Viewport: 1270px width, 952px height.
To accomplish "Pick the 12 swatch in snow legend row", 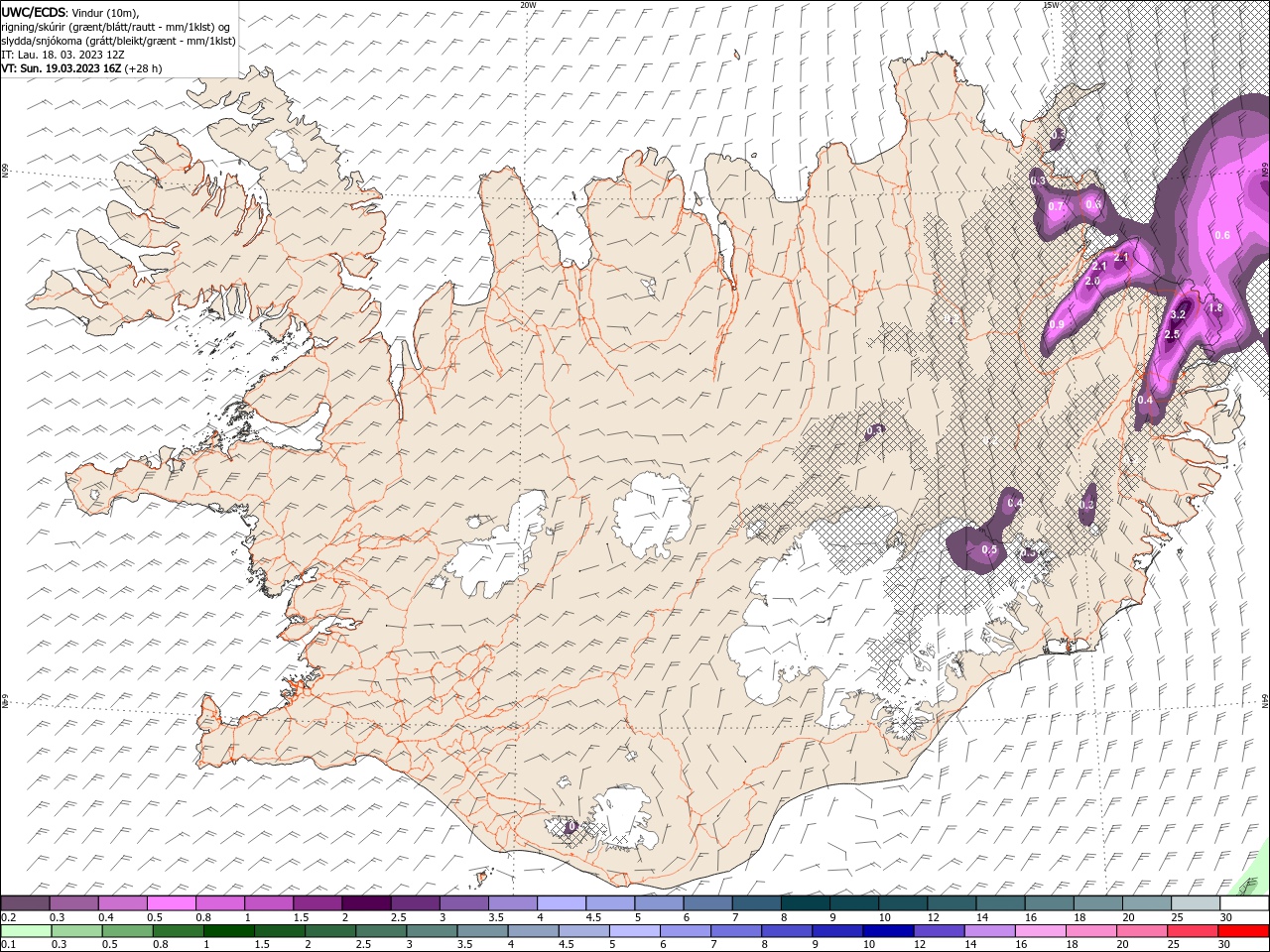I will [x=952, y=903].
